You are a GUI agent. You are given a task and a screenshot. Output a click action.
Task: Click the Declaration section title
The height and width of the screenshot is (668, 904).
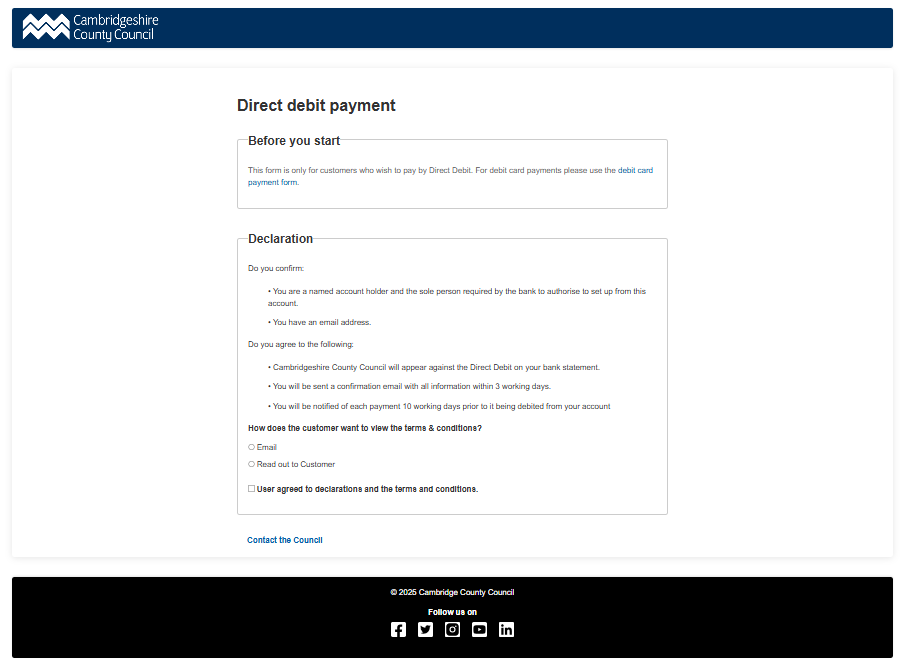(280, 238)
